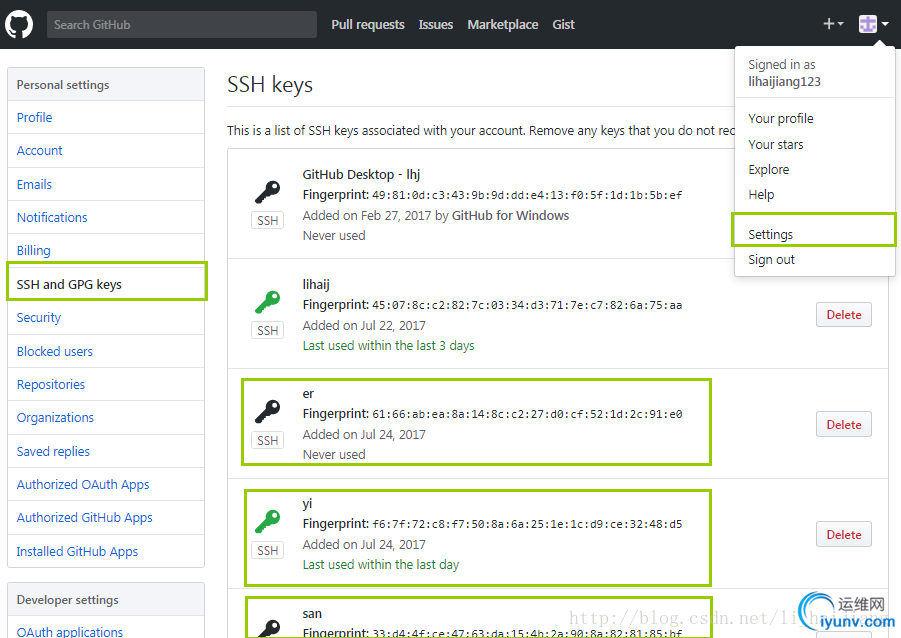Click SSH badge under lihaij key

tap(267, 330)
